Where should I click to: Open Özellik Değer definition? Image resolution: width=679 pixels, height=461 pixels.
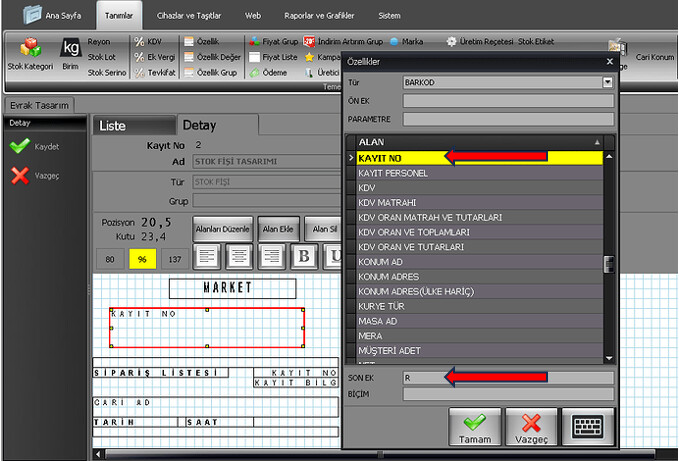[x=212, y=57]
